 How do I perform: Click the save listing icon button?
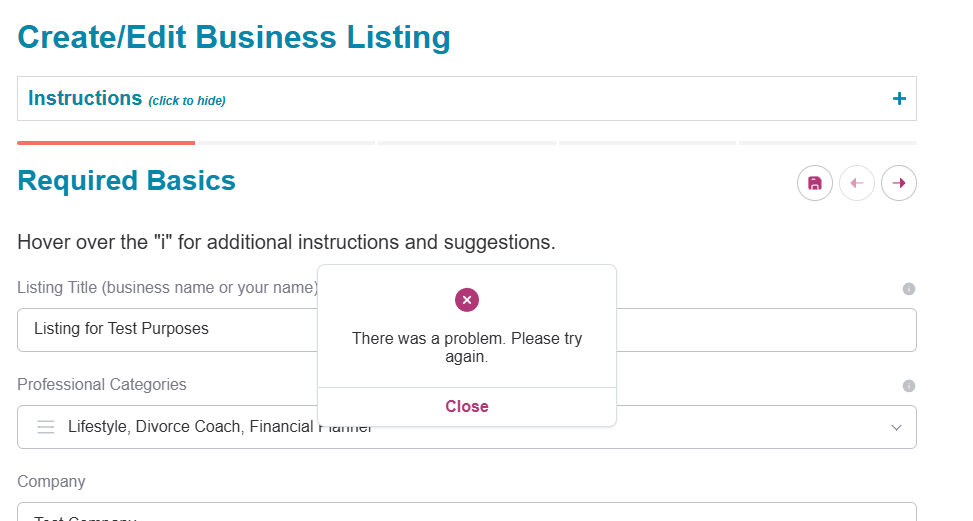[x=814, y=183]
